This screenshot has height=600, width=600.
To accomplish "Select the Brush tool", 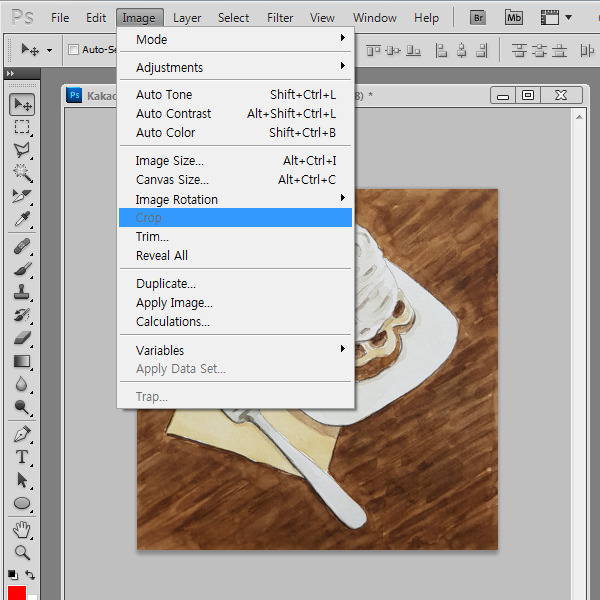I will [22, 269].
